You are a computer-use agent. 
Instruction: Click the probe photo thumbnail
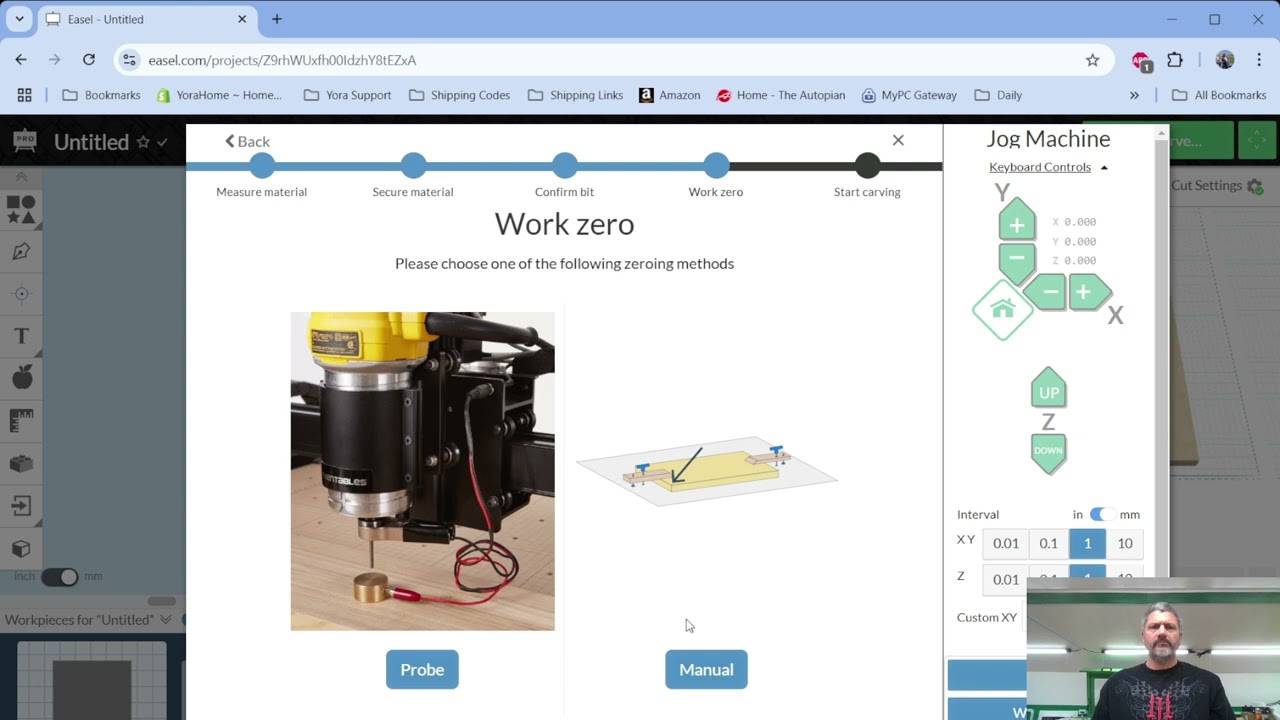[x=422, y=471]
